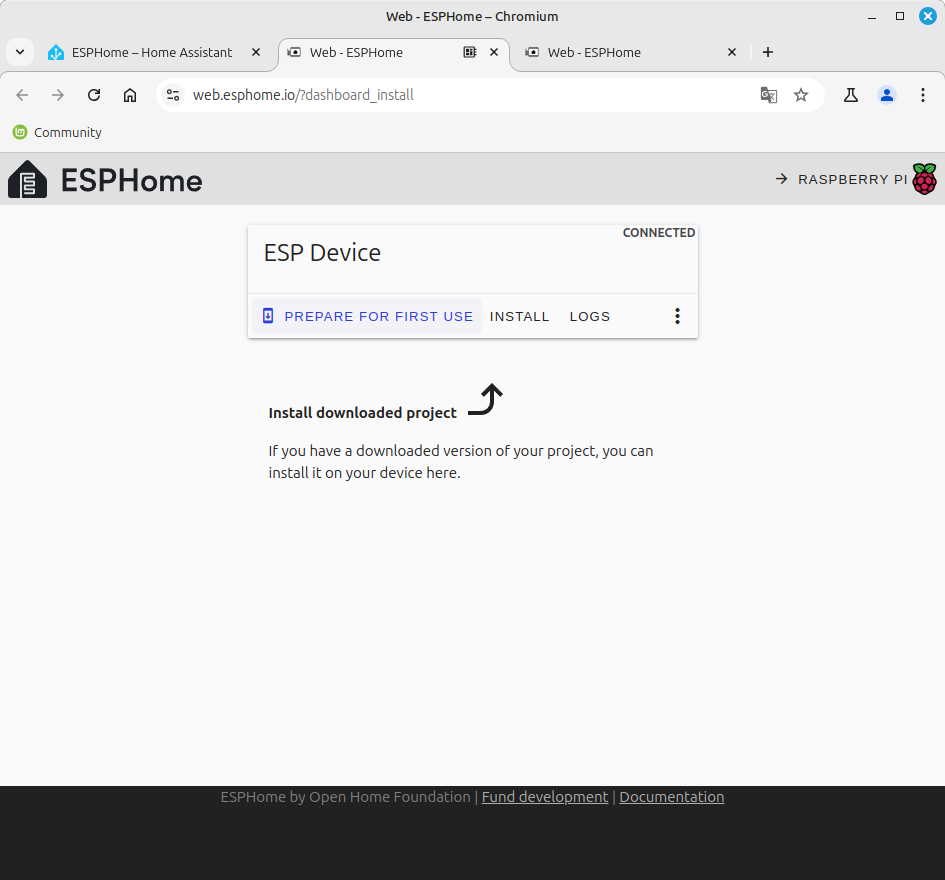
Task: Open the translate page icon
Action: click(x=768, y=95)
